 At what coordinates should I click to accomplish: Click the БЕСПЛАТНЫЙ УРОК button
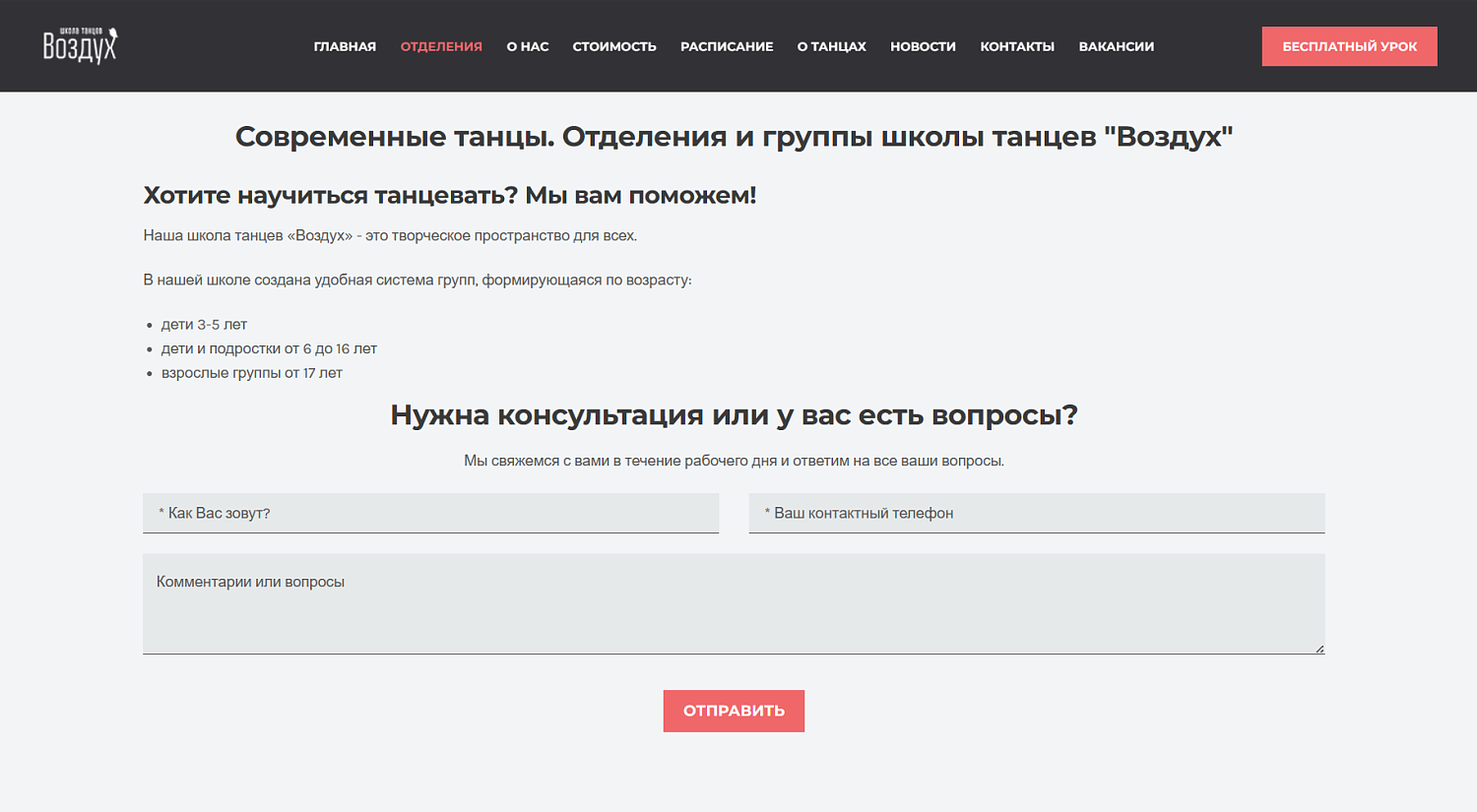[1349, 45]
